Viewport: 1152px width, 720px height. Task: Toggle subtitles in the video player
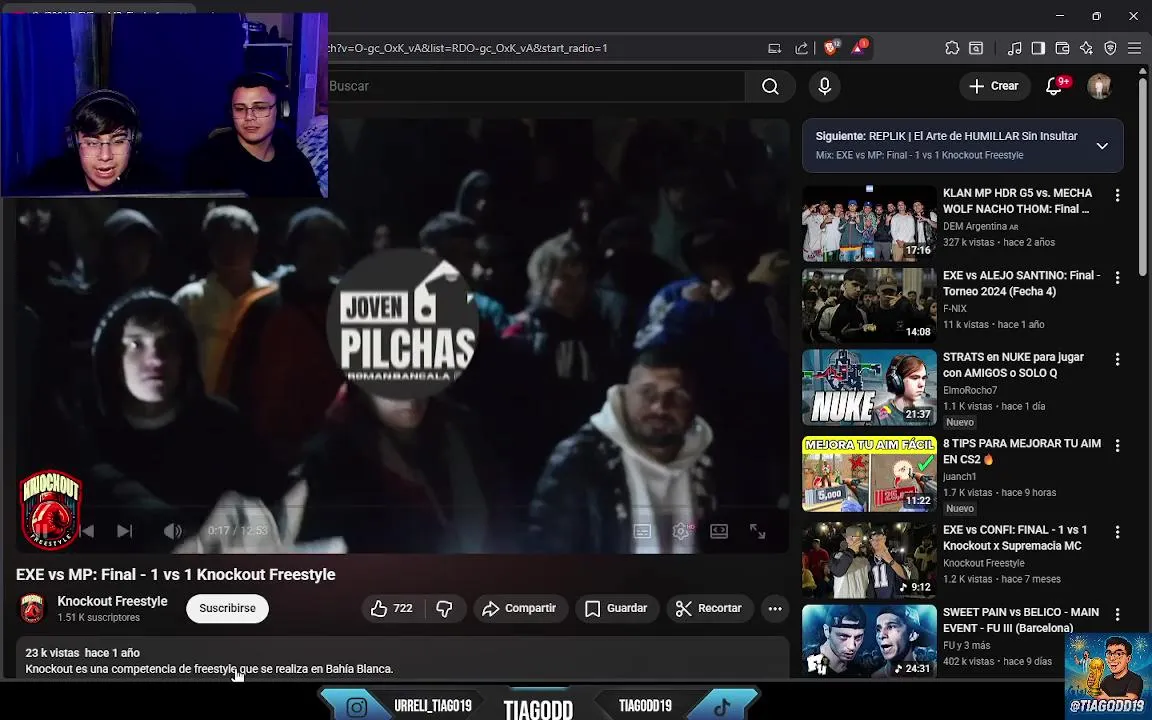tap(642, 531)
